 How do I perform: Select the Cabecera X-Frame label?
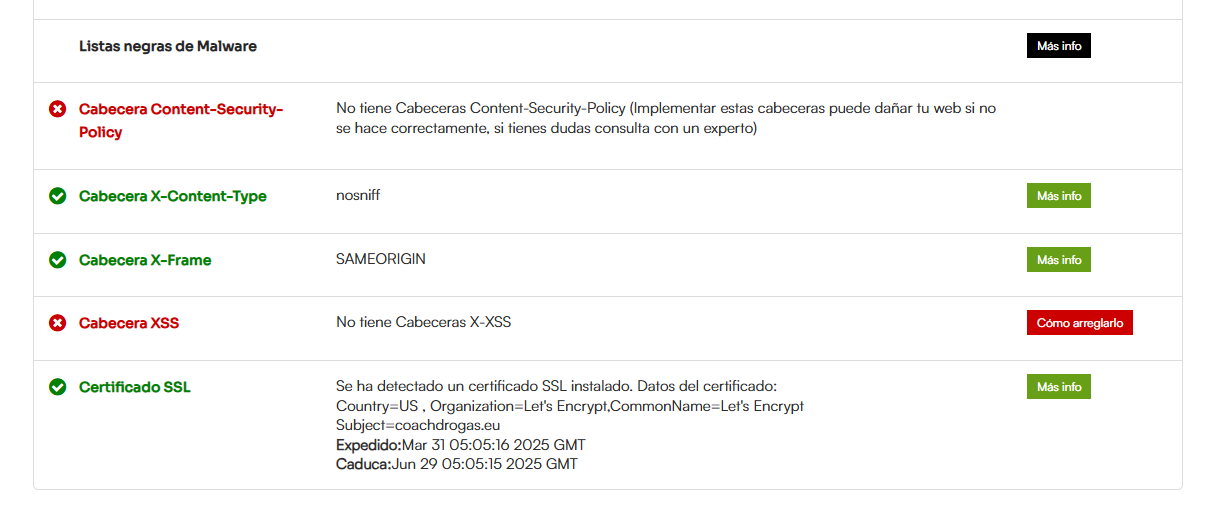tap(145, 260)
